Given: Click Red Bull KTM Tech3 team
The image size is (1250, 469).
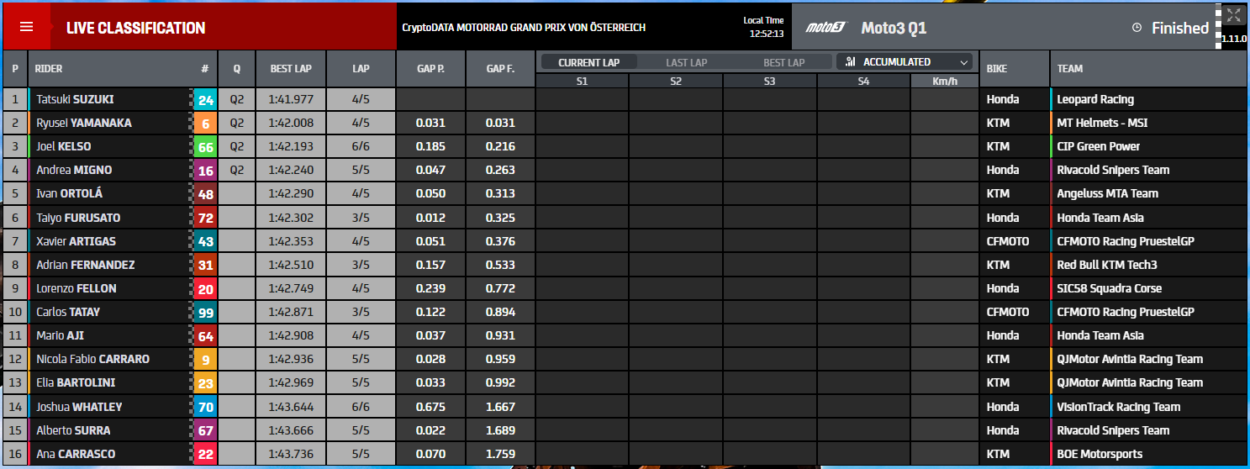Looking at the screenshot, I should 1106,265.
